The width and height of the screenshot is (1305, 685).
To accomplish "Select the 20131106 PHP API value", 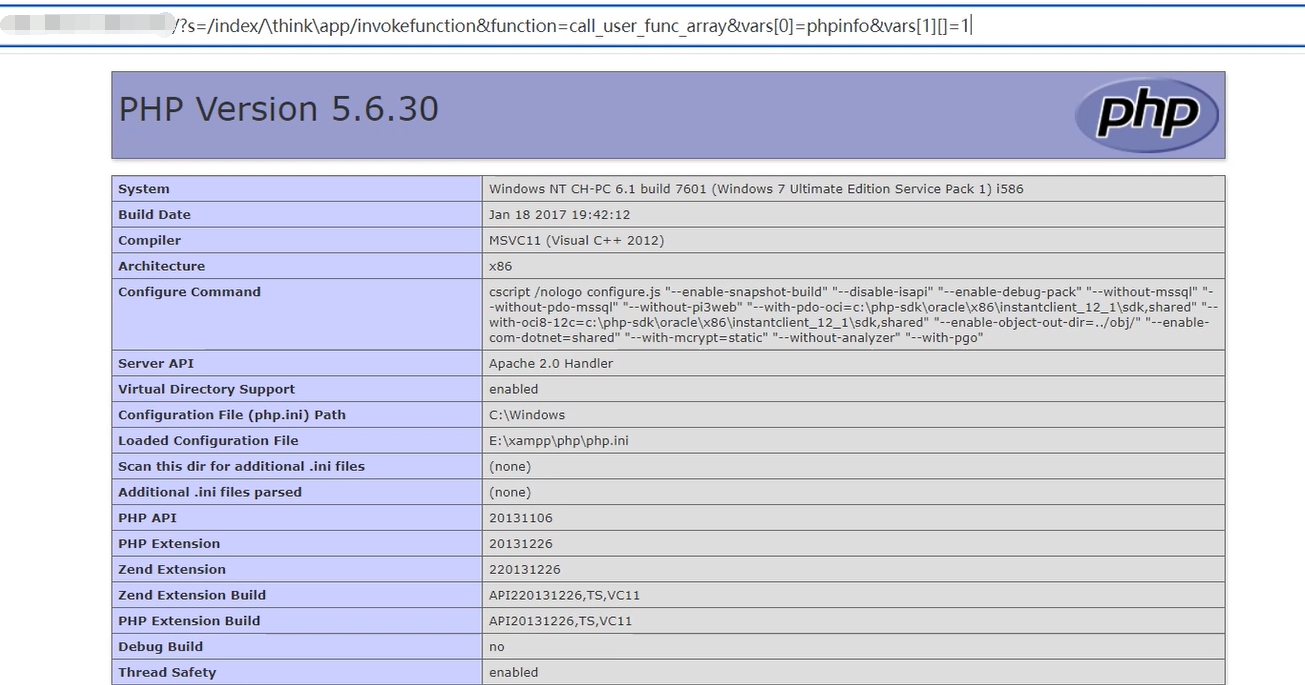I will point(521,518).
